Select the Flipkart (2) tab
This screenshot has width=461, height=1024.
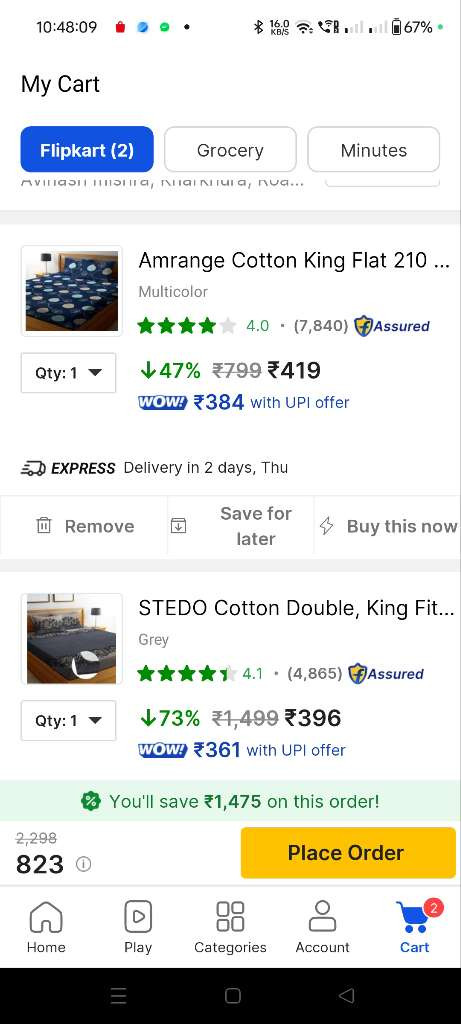[87, 150]
